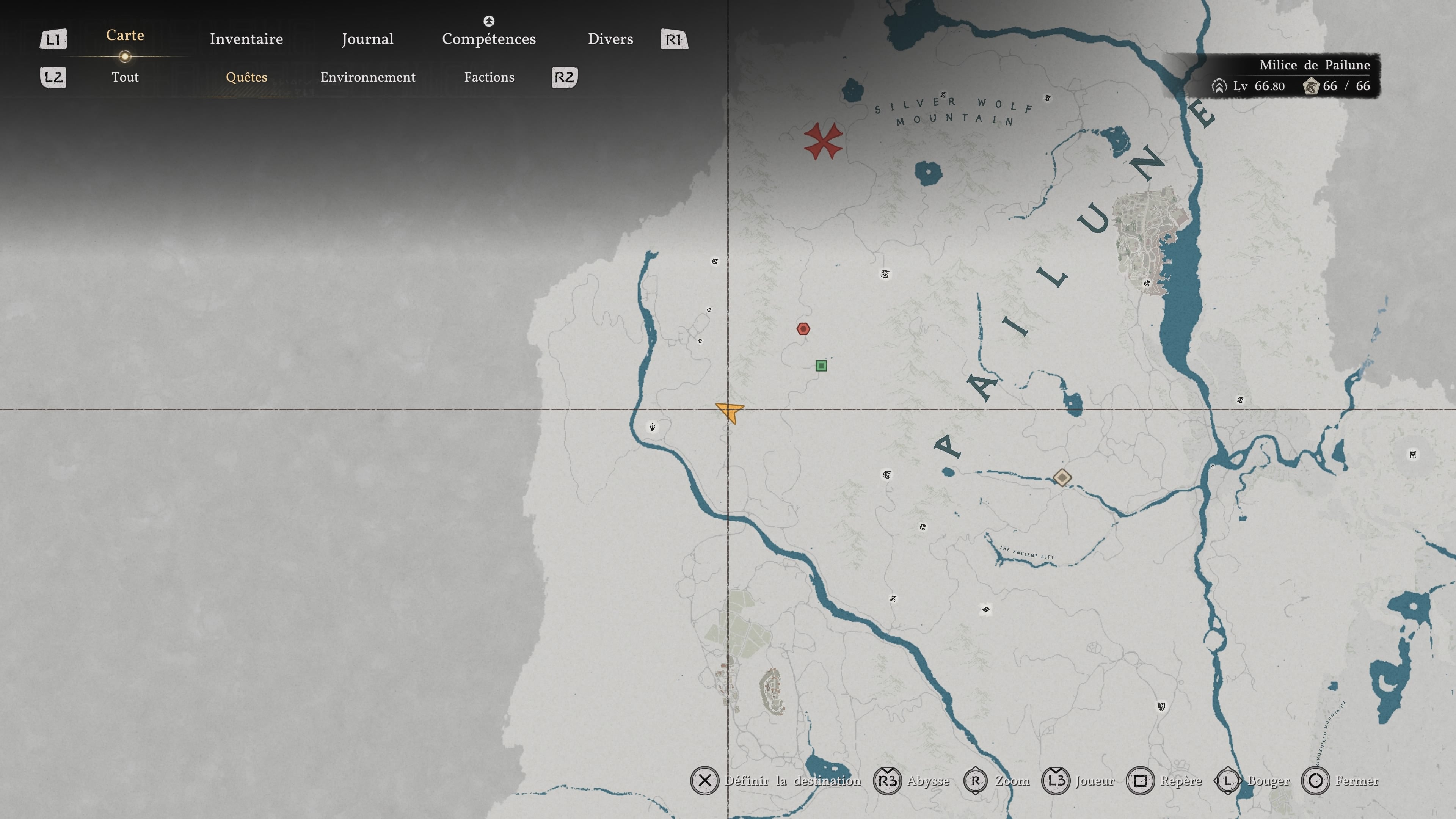Click the R3 glyph for Abysse

tap(887, 781)
